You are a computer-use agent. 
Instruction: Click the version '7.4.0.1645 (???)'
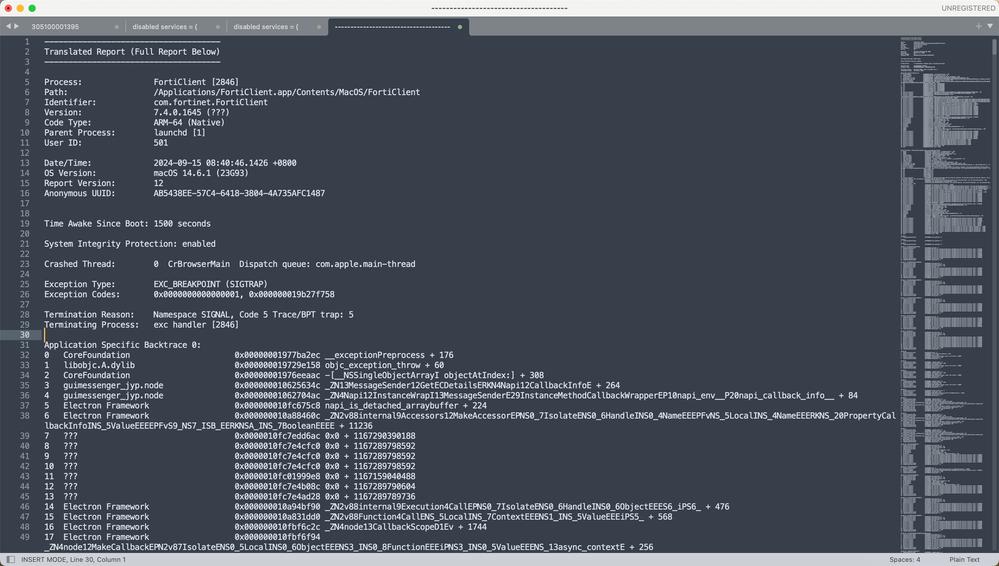coord(191,112)
